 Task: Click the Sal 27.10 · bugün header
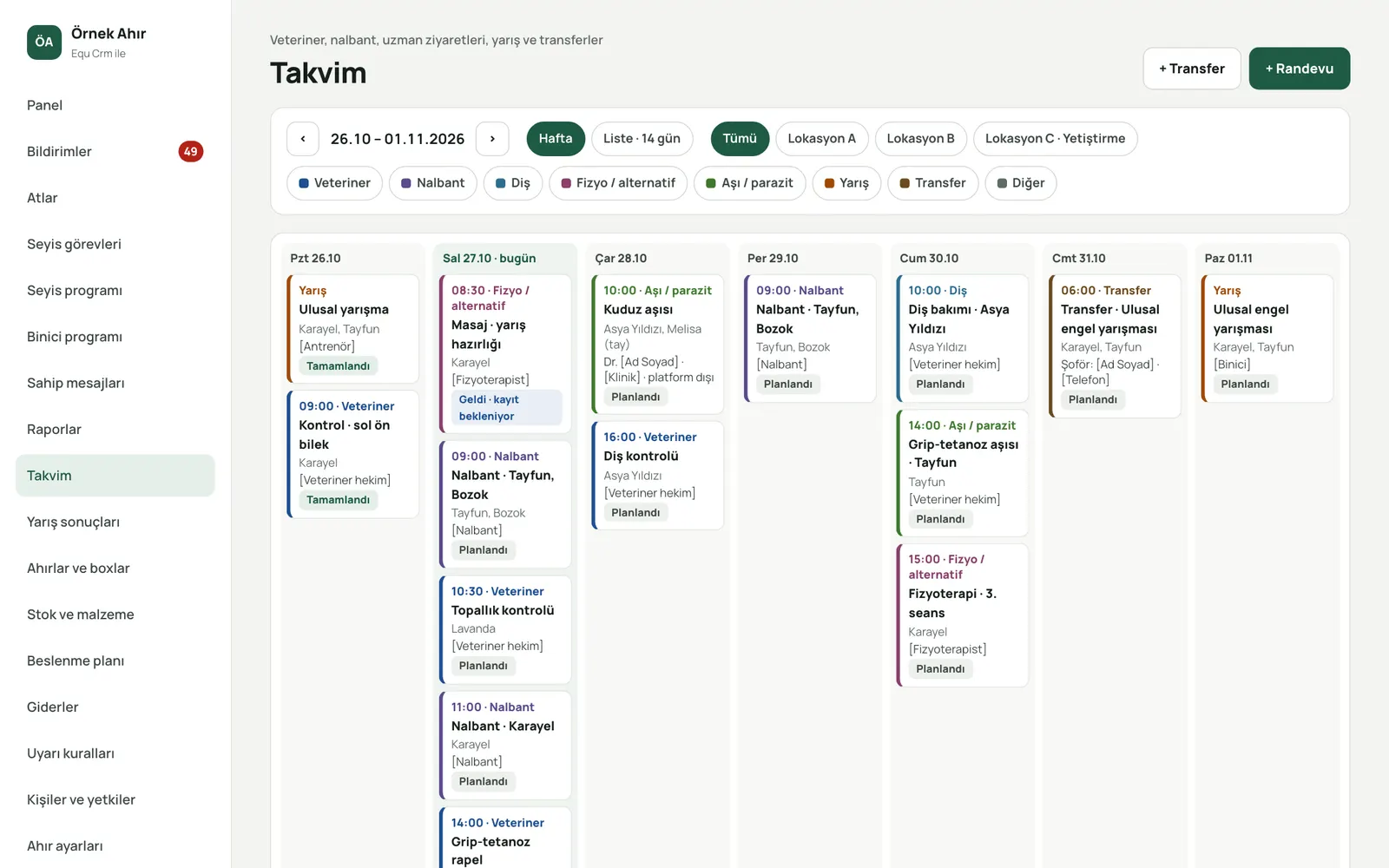tap(489, 259)
